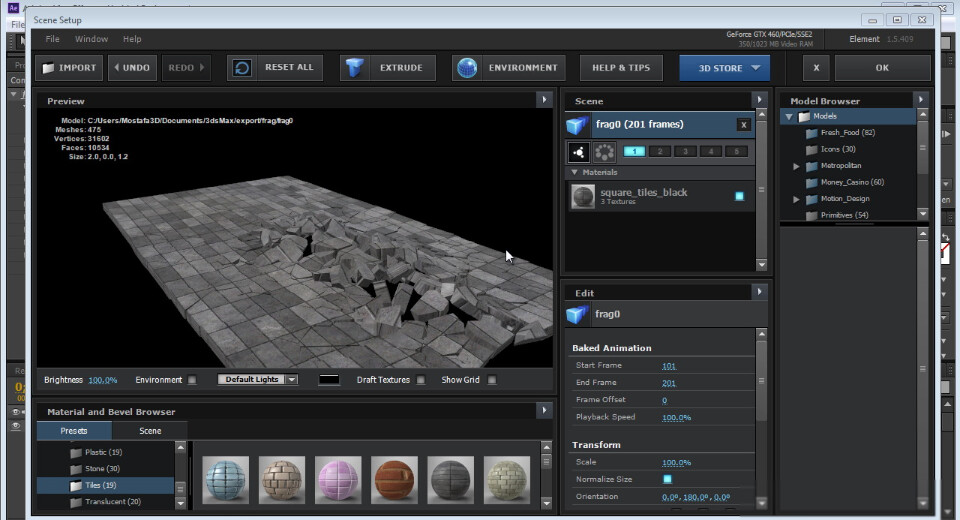The height and width of the screenshot is (520, 960).
Task: Undo the last action
Action: point(132,68)
